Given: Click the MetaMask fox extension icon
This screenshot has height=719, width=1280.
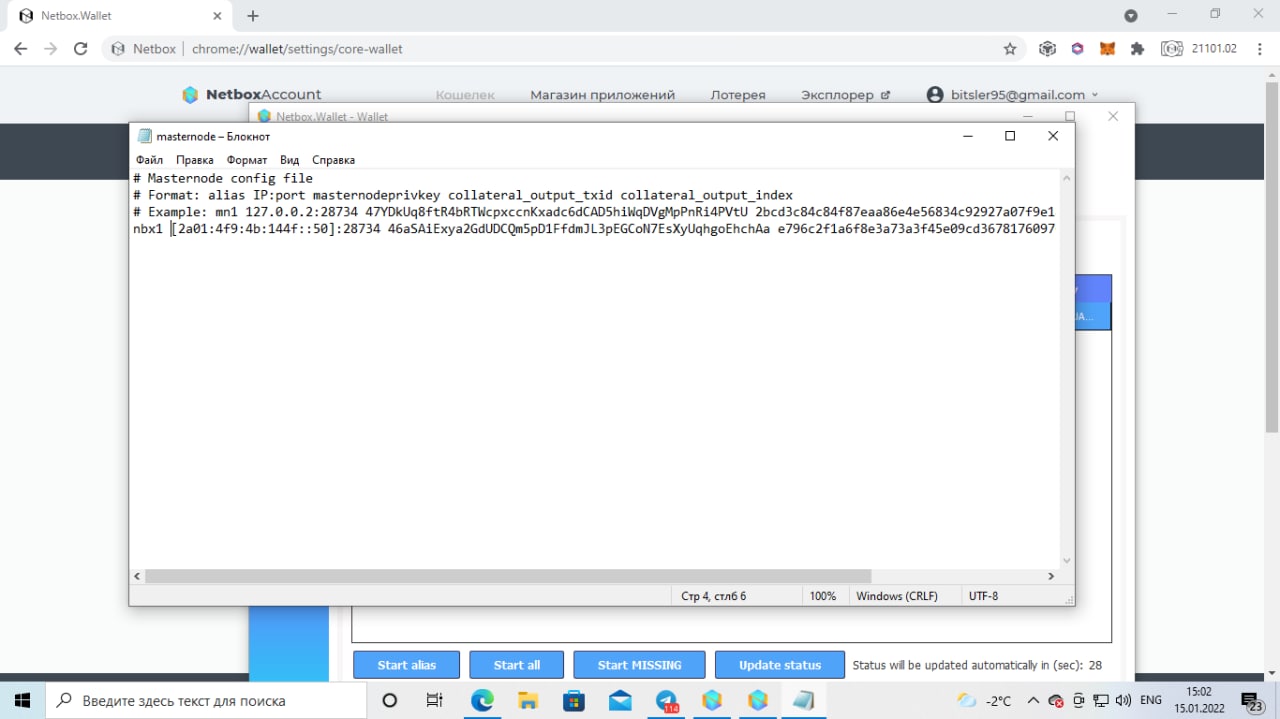Looking at the screenshot, I should [1107, 48].
